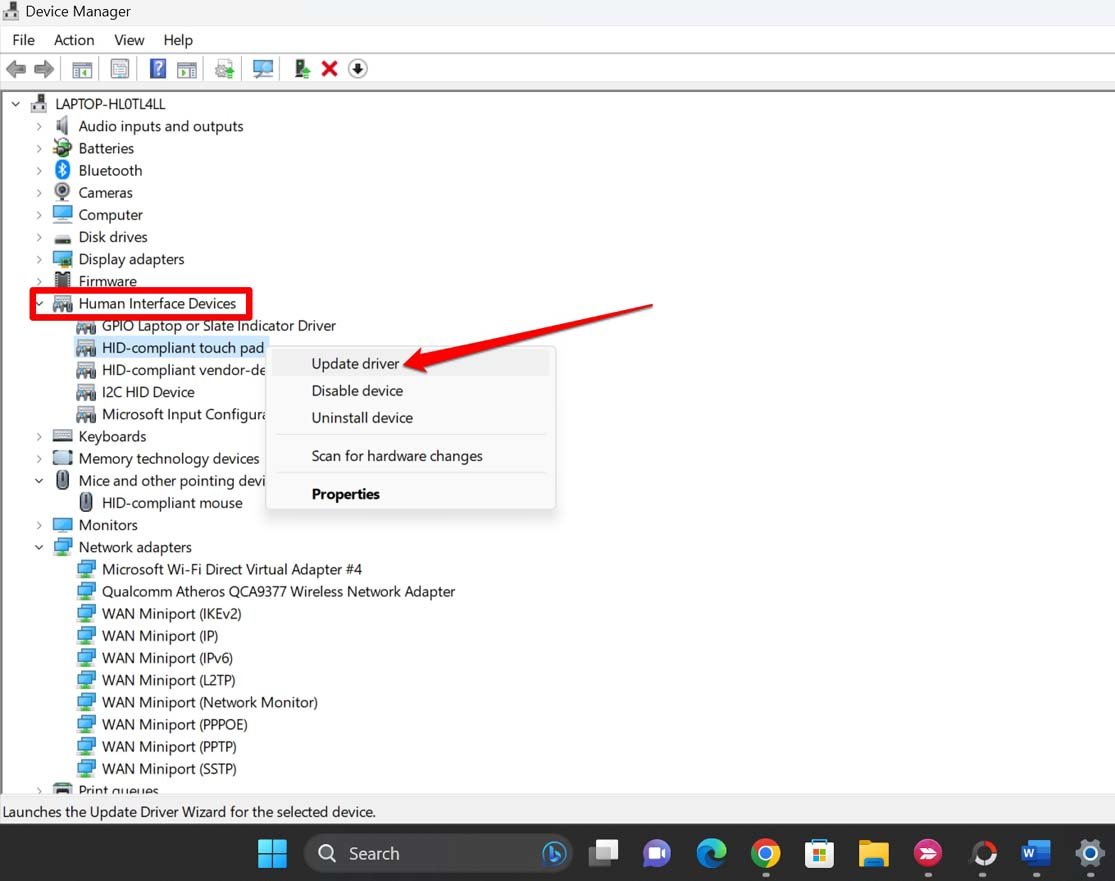Open Properties from the context menu
The height and width of the screenshot is (881, 1115).
(410, 494)
